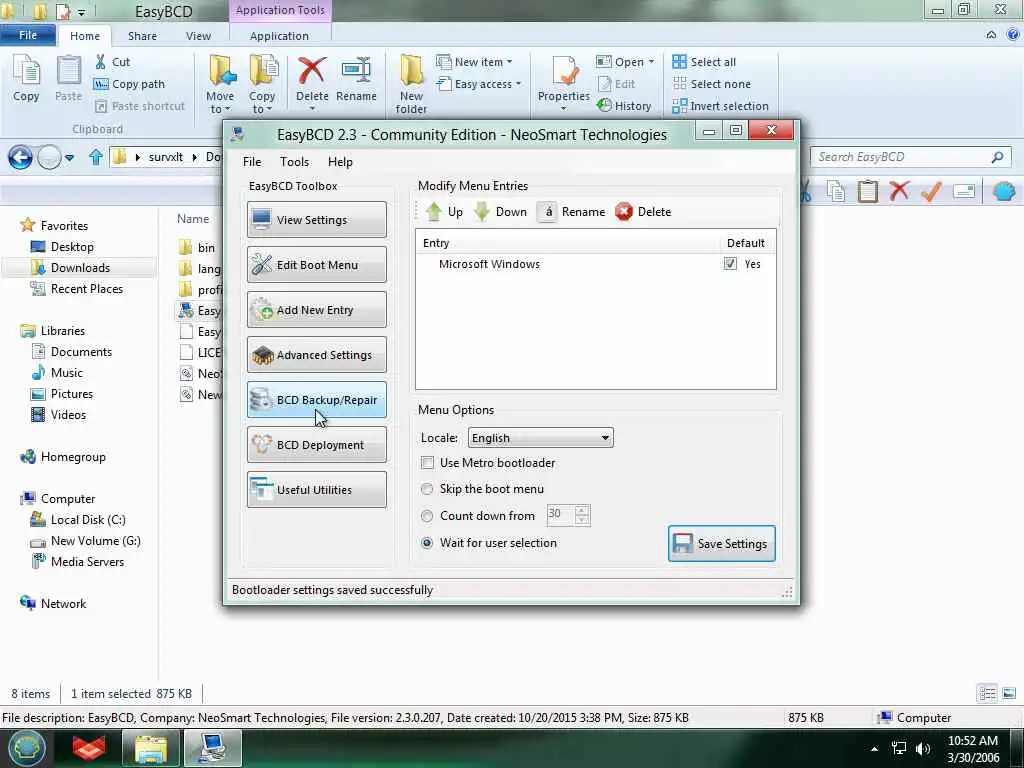
Task: Select Network in navigation pane
Action: pos(63,604)
